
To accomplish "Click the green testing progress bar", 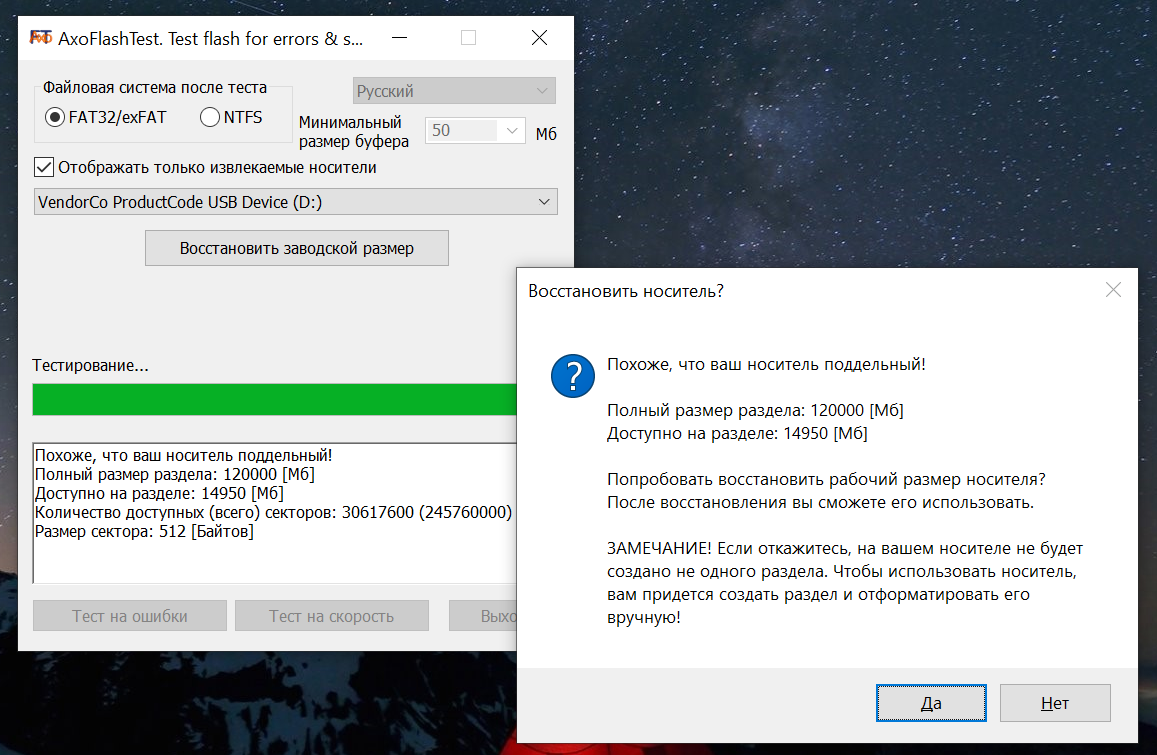I will (270, 399).
